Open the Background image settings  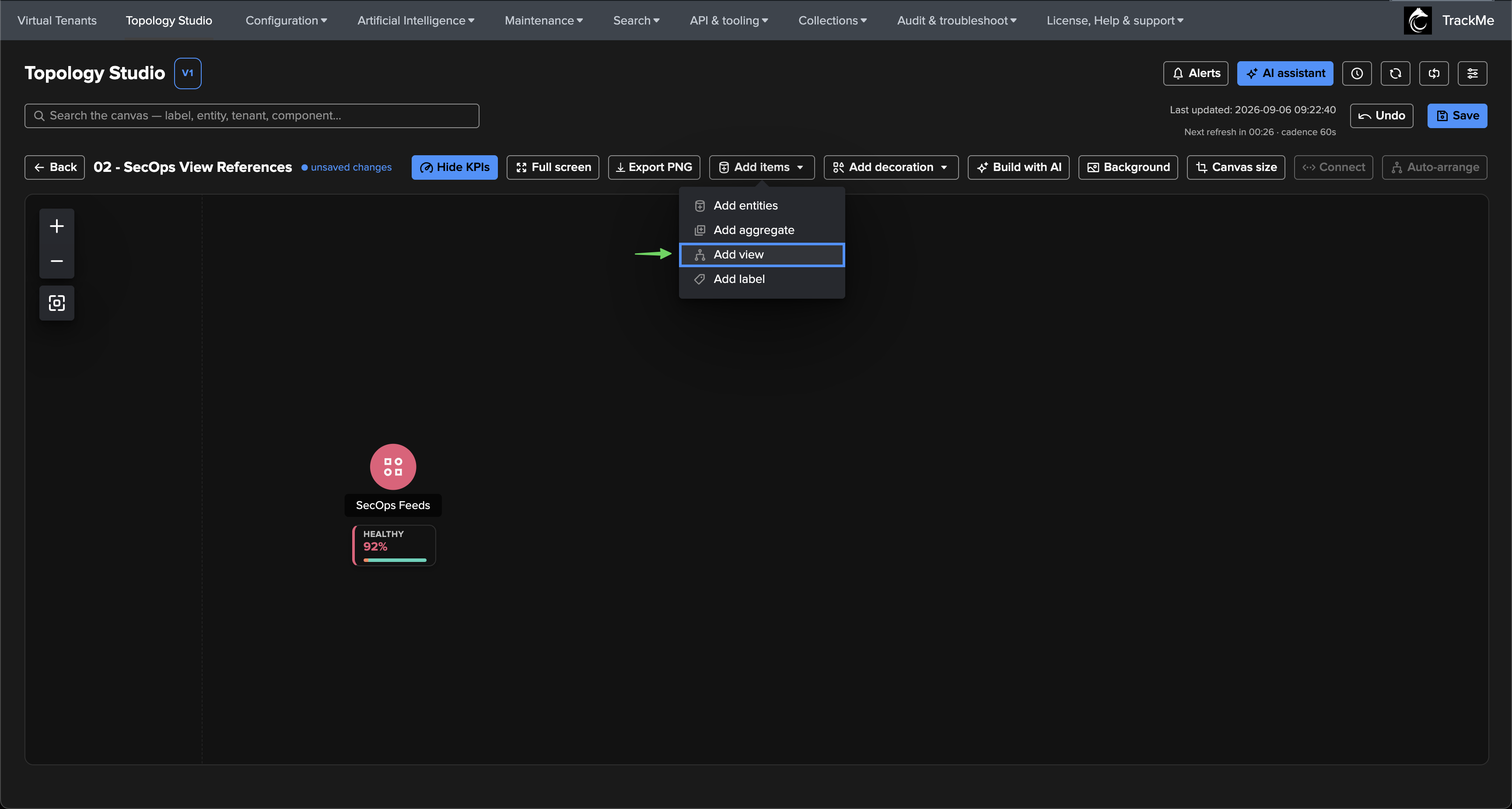(1128, 167)
